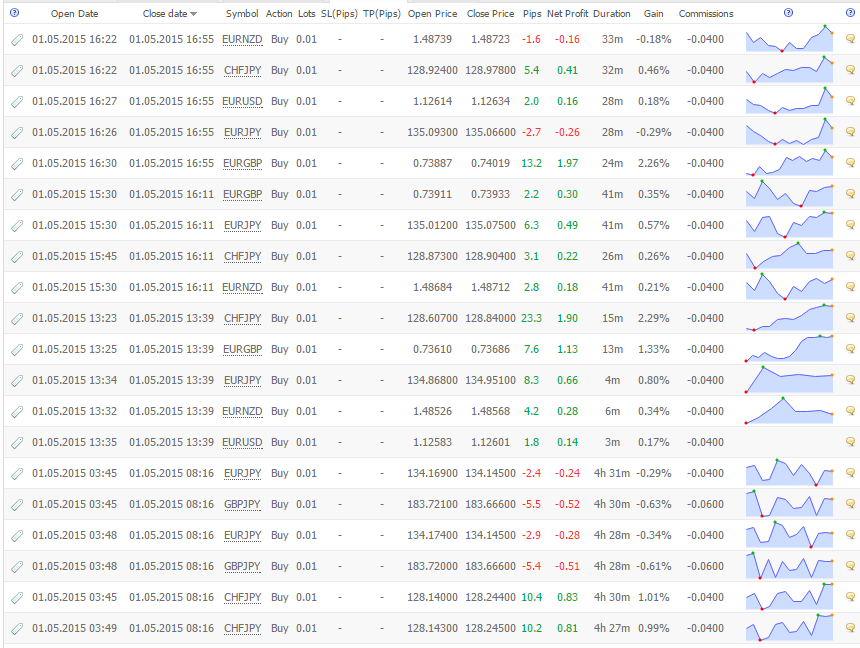Open comments for EURGBP trade opened 13:25
This screenshot has width=860, height=648.
point(851,348)
